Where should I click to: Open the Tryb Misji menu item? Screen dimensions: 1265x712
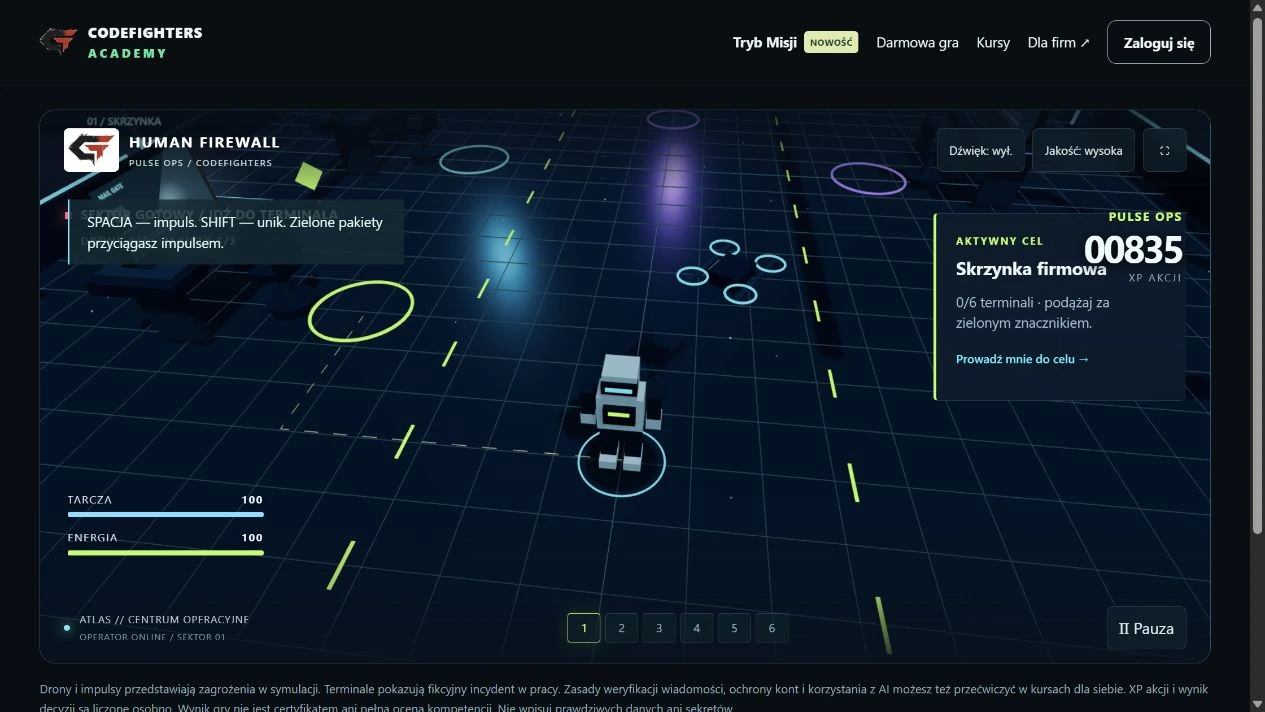pyautogui.click(x=764, y=42)
